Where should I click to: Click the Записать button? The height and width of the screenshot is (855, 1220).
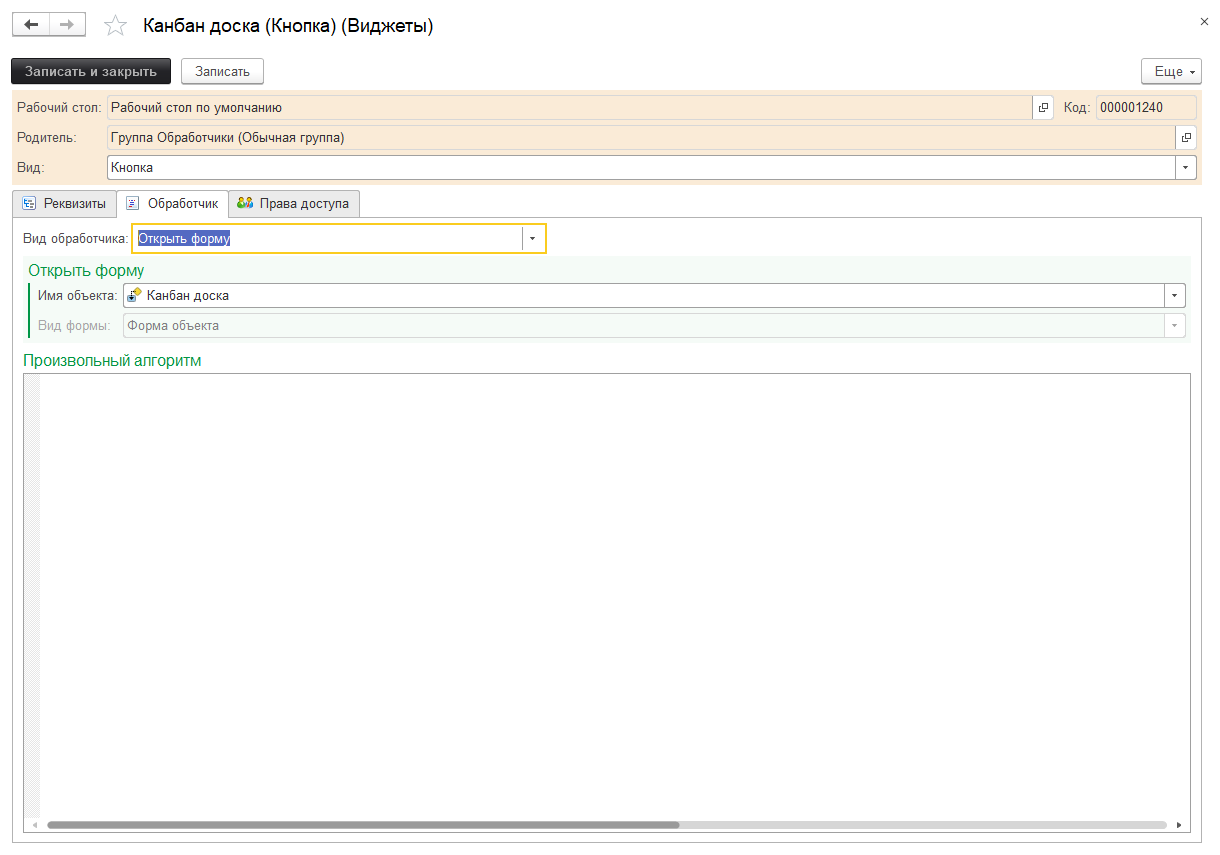coord(222,72)
